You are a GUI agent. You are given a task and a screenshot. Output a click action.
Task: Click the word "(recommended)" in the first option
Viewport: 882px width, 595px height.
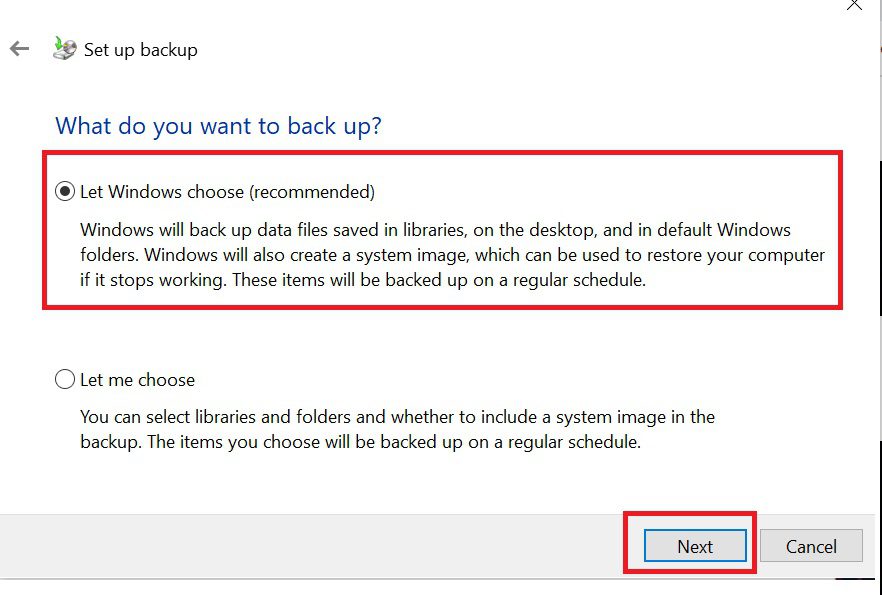coord(312,192)
